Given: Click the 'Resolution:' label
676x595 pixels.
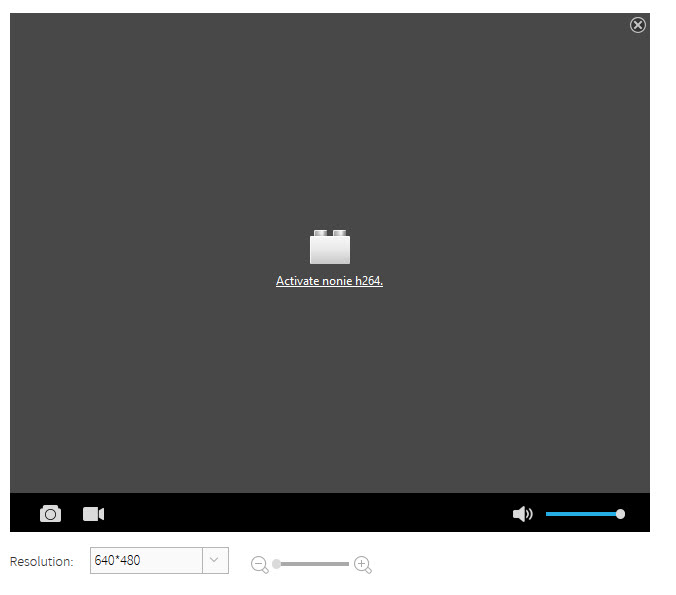Looking at the screenshot, I should coord(41,562).
